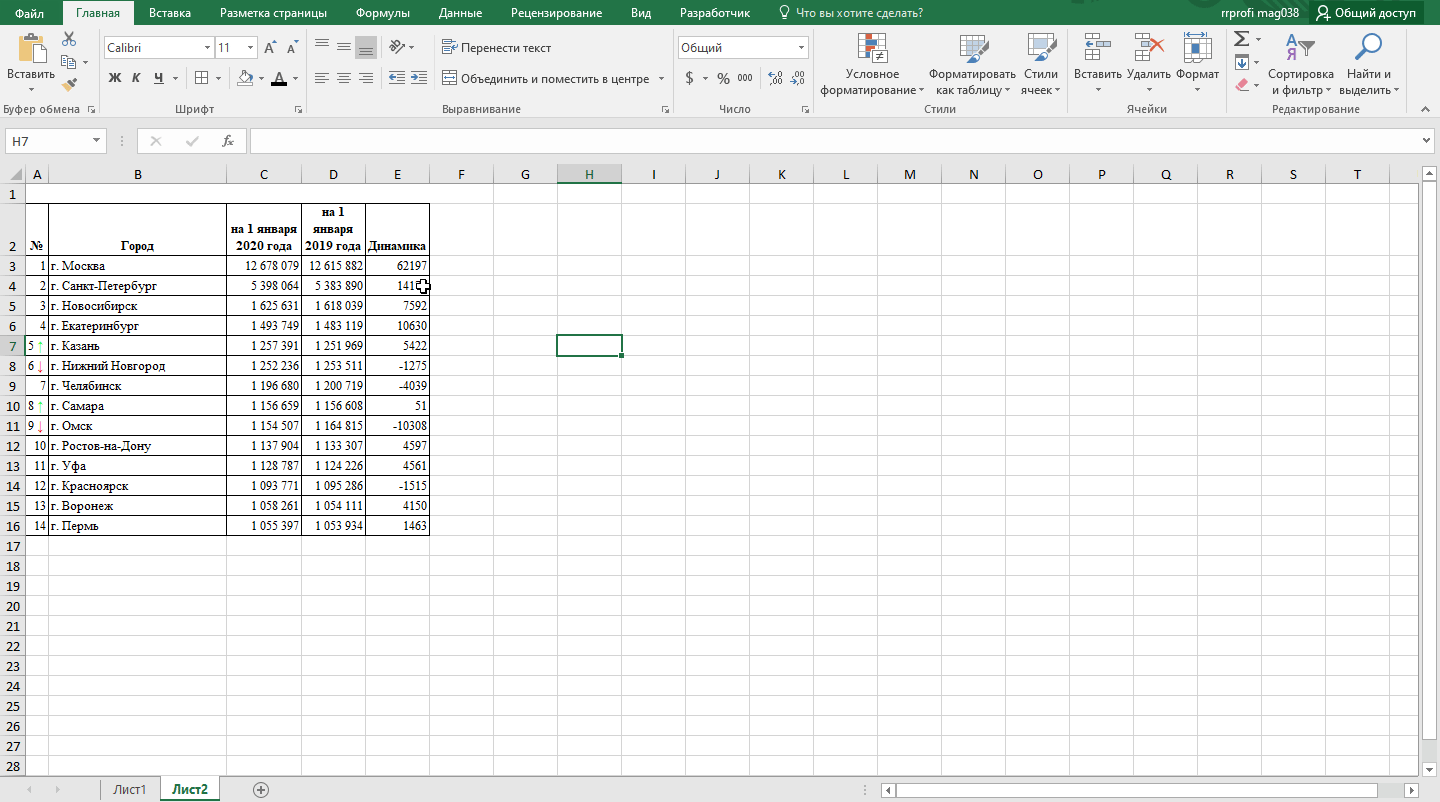The height and width of the screenshot is (802, 1440).
Task: Align text to middle of cell
Action: pos(344,46)
